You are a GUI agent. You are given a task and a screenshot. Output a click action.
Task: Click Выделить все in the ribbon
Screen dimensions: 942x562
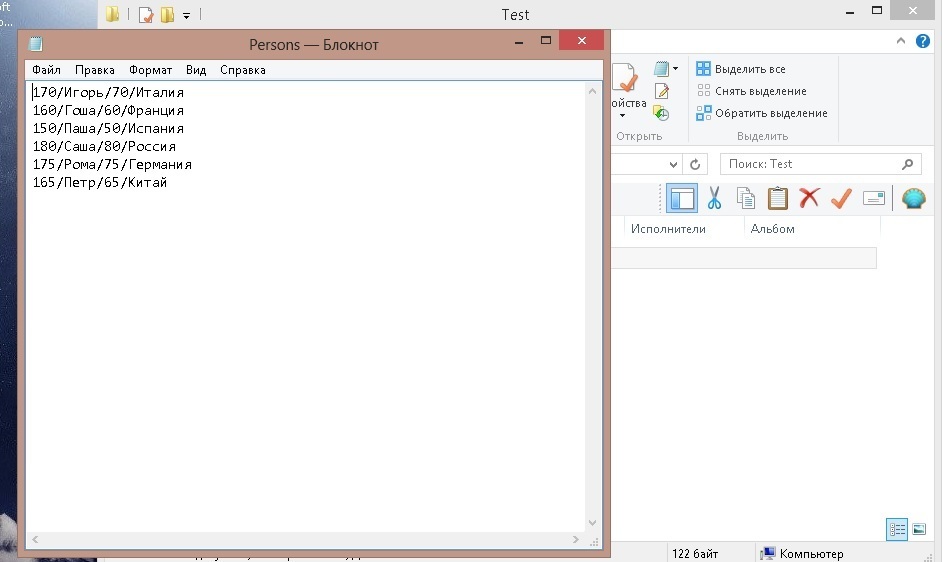click(749, 69)
